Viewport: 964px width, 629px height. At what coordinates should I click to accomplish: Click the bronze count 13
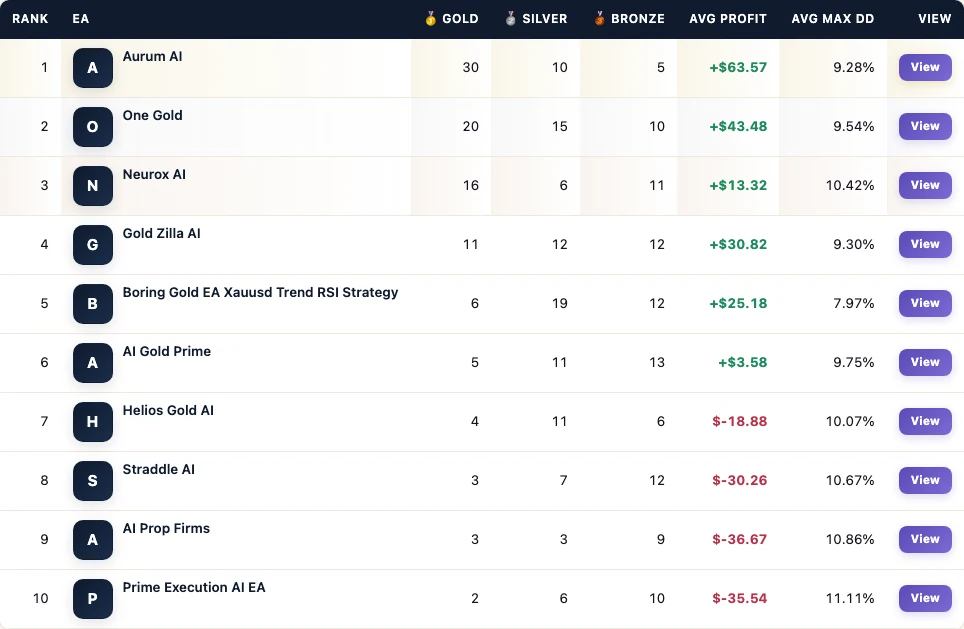657,363
